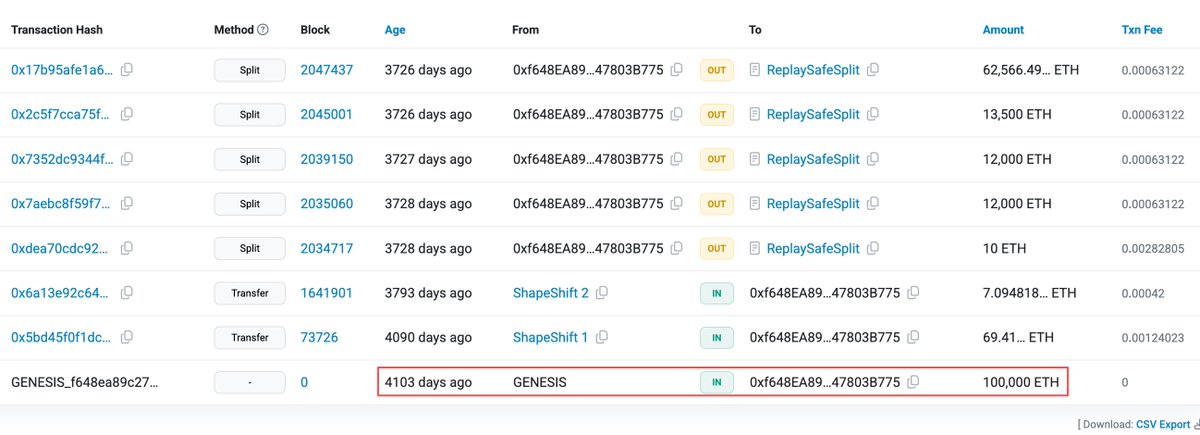This screenshot has height=435, width=1200.
Task: Copy ReplaySafeSplit address in block 2034717 row
Action: (873, 248)
